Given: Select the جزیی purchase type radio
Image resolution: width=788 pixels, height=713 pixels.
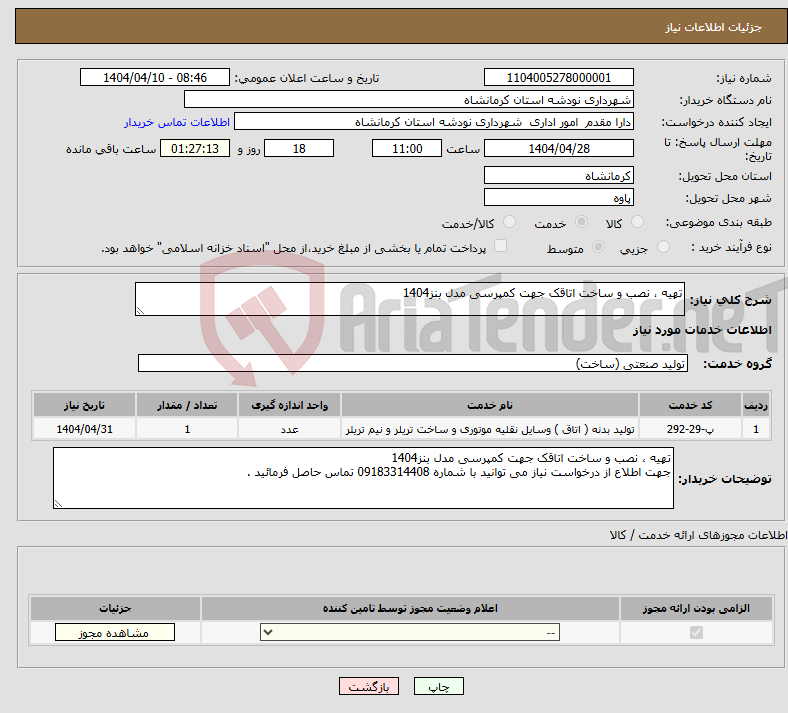Looking at the screenshot, I should click(663, 247).
